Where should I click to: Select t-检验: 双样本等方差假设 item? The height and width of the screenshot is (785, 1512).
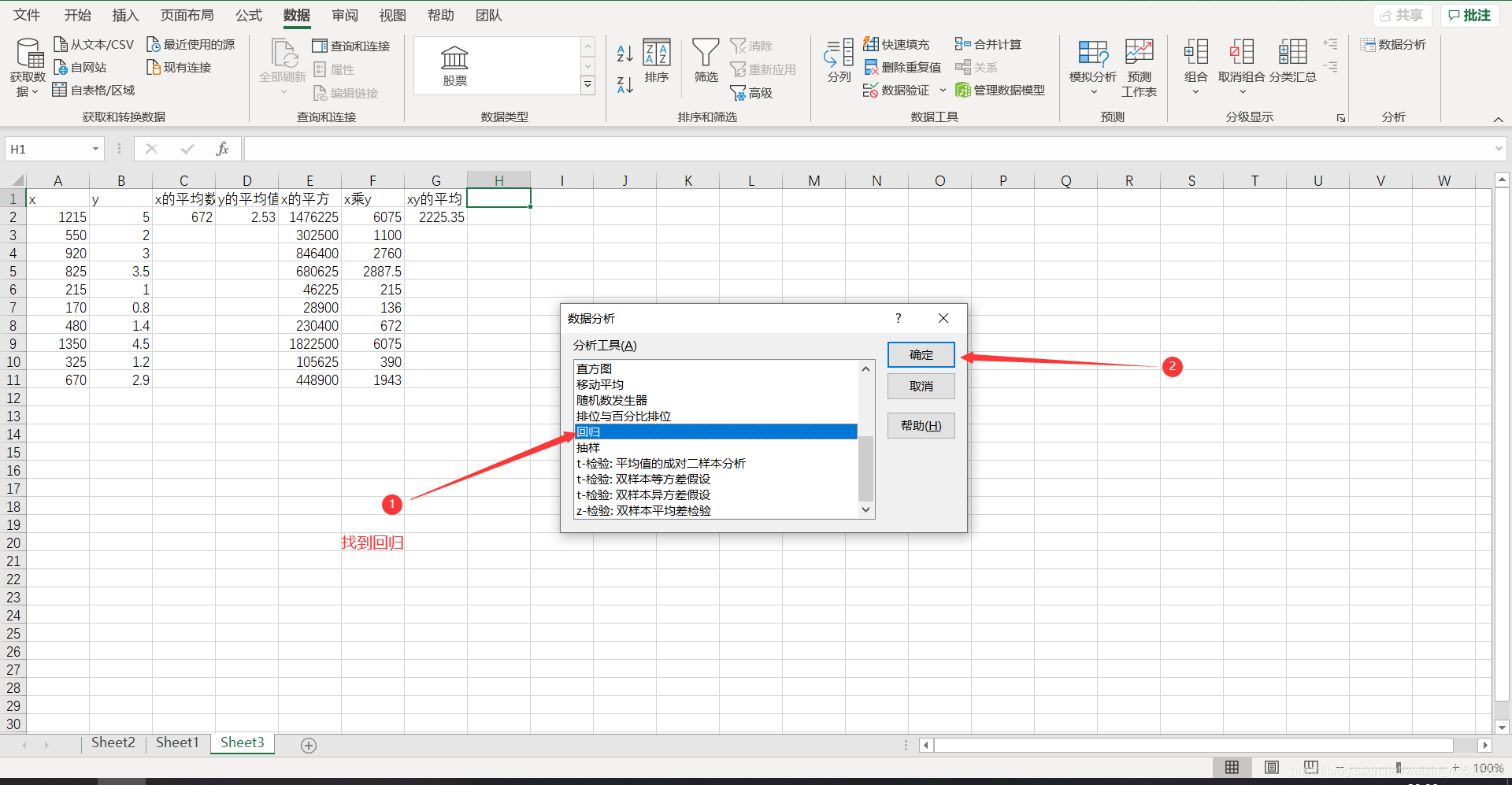pyautogui.click(x=716, y=479)
